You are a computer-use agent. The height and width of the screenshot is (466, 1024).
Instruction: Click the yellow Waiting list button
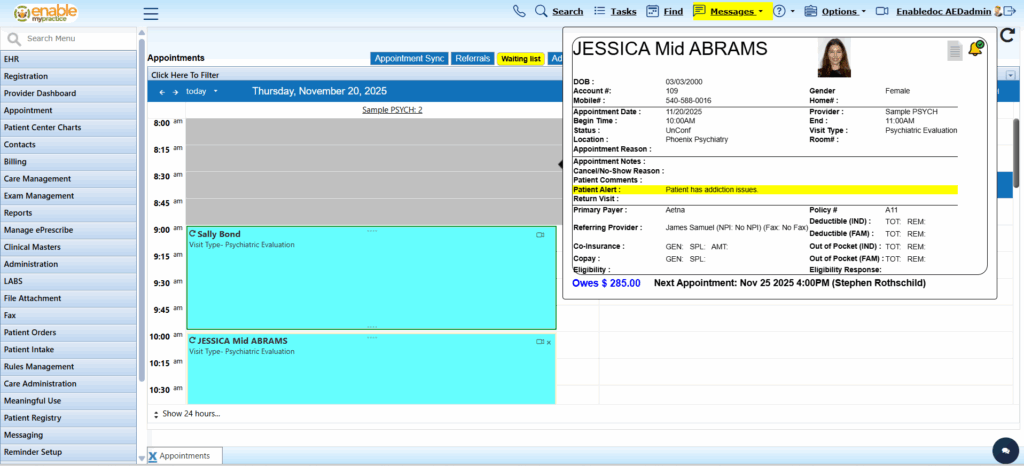(520, 59)
